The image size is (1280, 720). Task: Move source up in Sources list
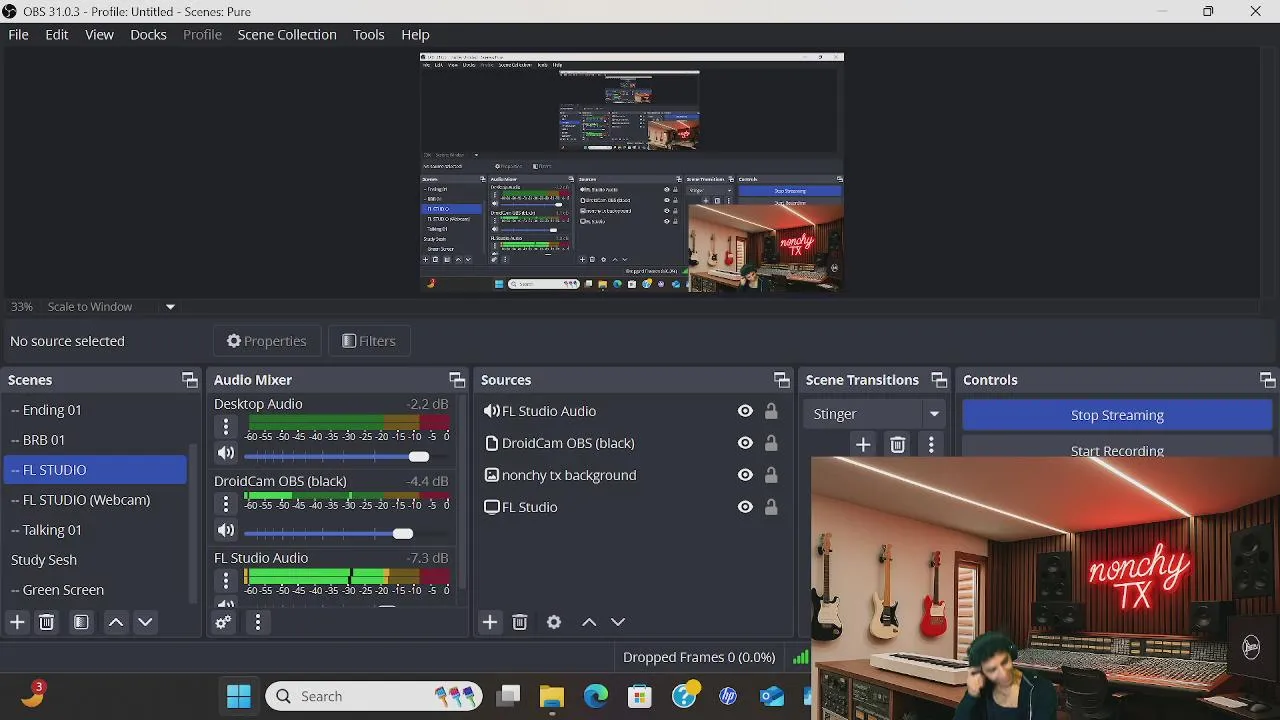pyautogui.click(x=589, y=622)
